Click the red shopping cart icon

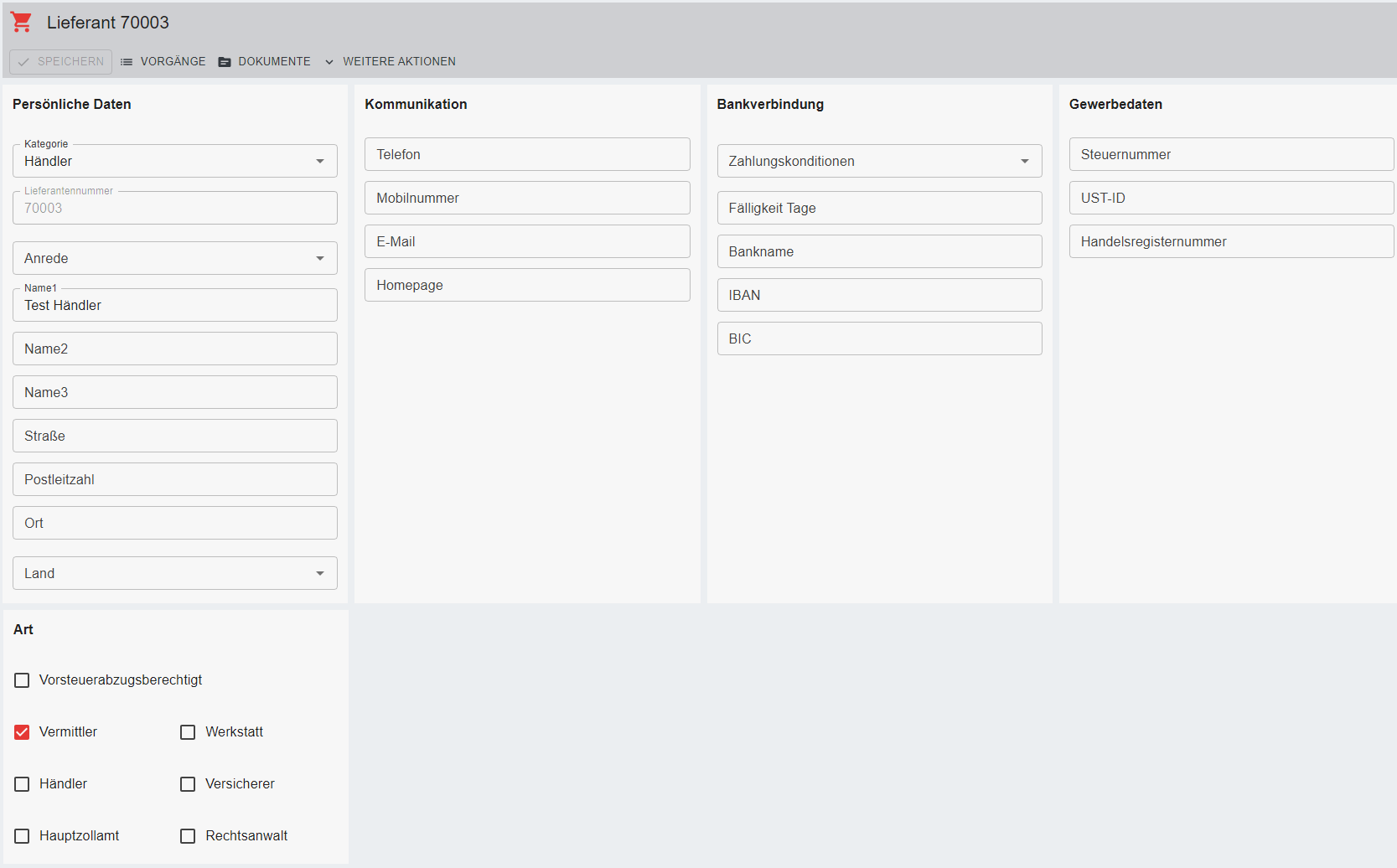point(22,23)
